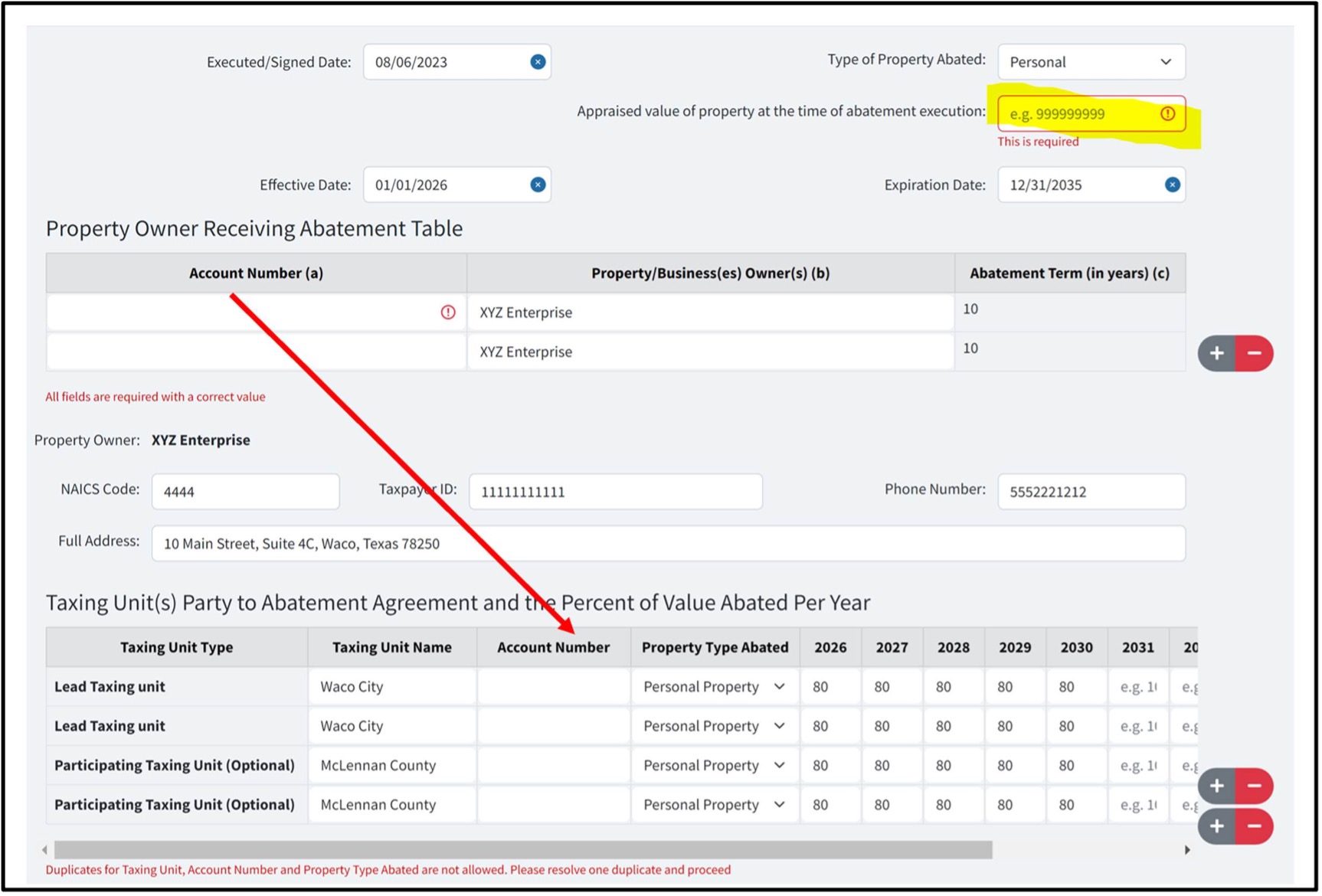The height and width of the screenshot is (896, 1322).
Task: Open Property Type Abated for last McLennan County
Action: (x=715, y=805)
